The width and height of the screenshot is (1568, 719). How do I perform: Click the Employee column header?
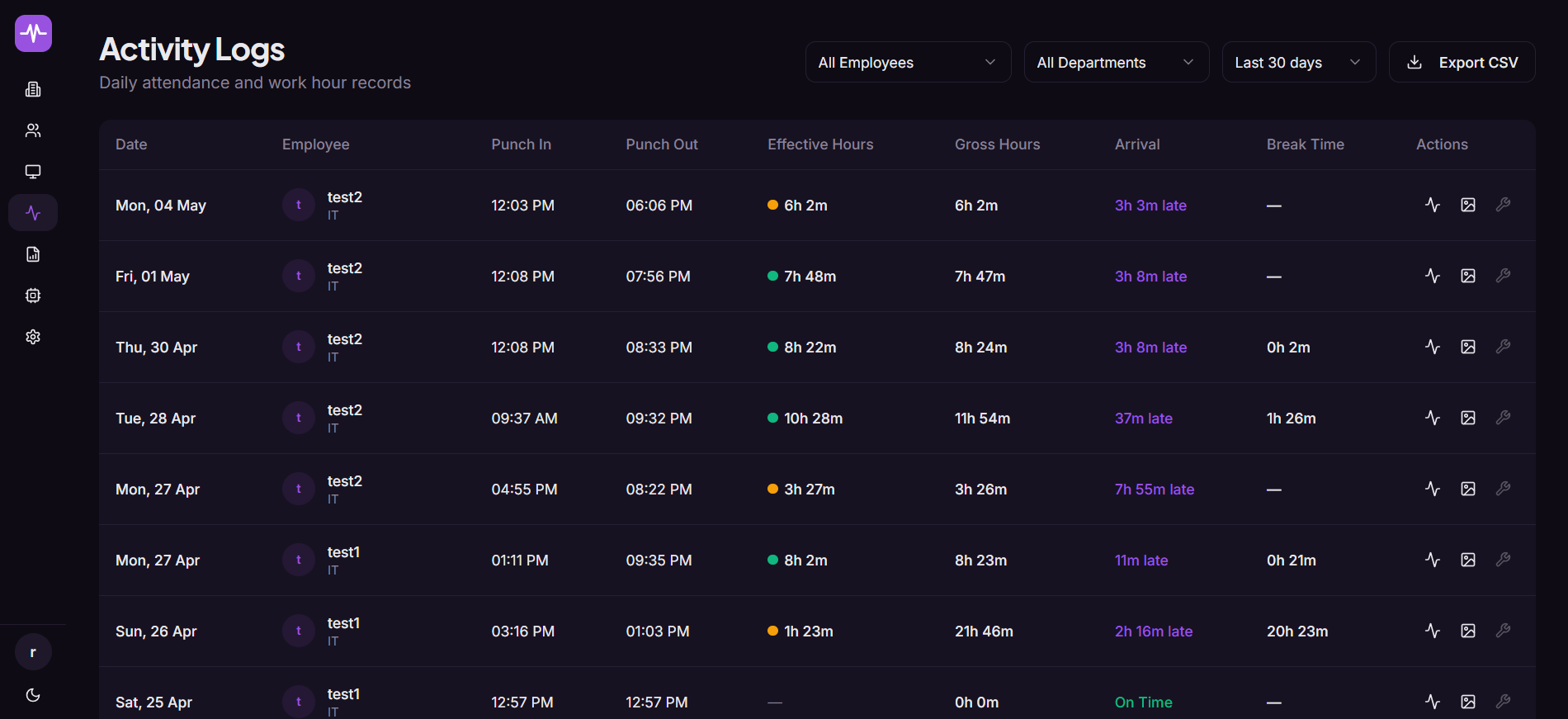click(316, 144)
